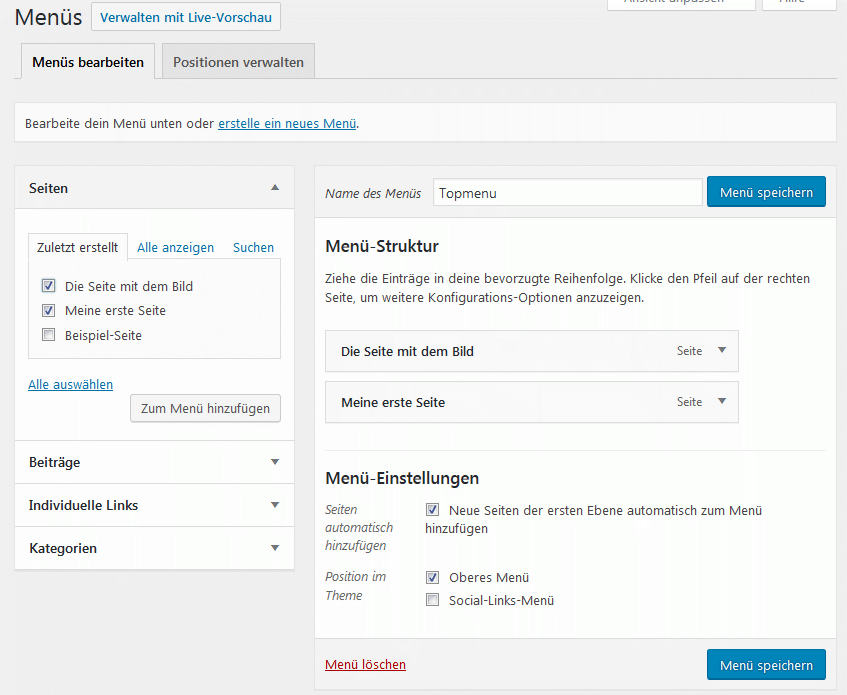
Task: Expand the Individuelle Links section
Action: pos(275,505)
